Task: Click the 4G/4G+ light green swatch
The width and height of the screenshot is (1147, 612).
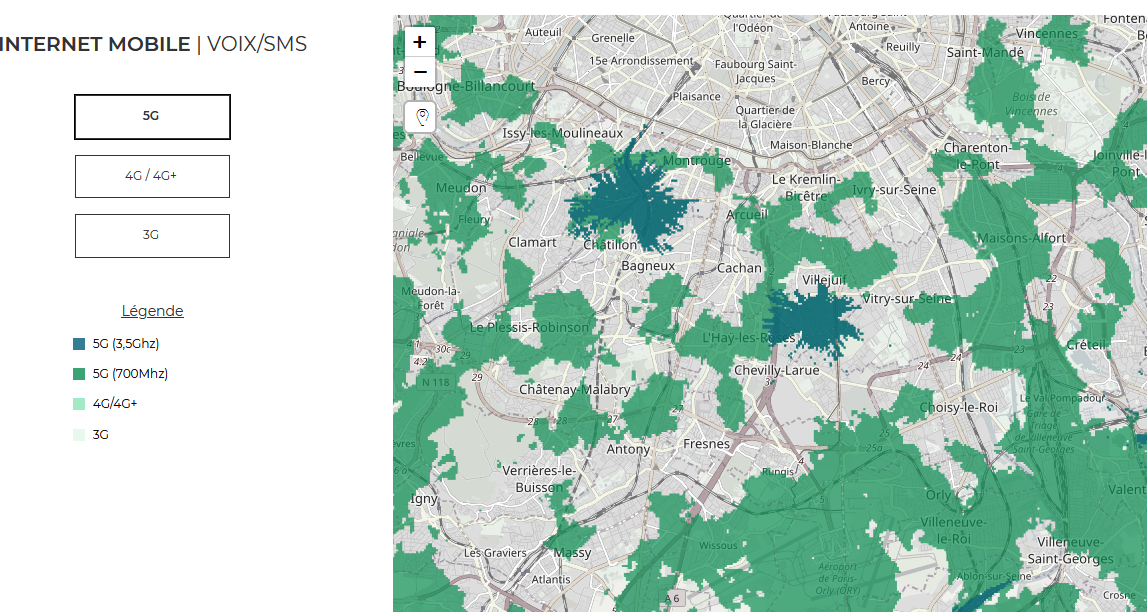Action: (x=79, y=404)
